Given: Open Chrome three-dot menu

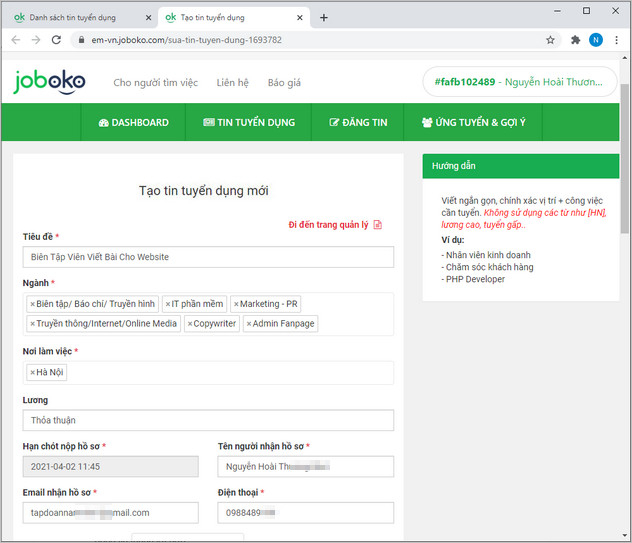Looking at the screenshot, I should click(x=615, y=40).
